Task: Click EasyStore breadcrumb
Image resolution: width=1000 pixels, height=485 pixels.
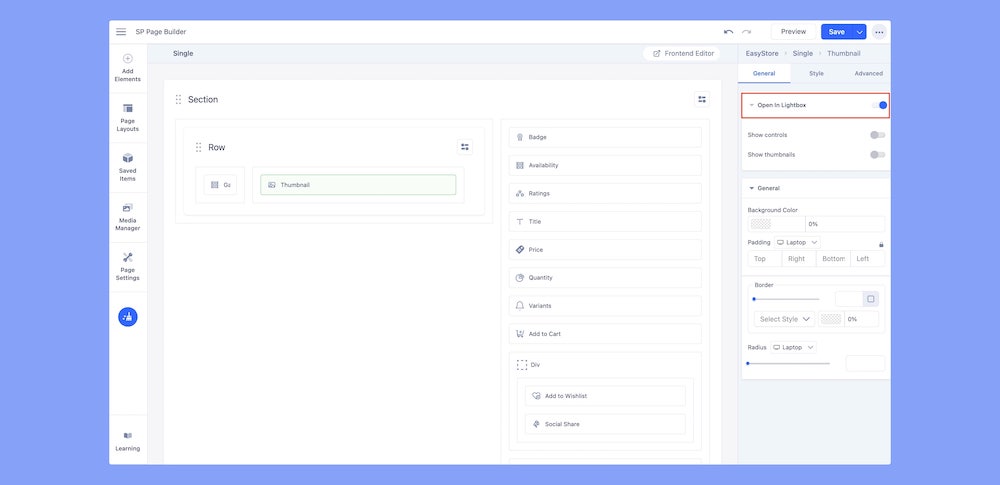Action: coord(762,54)
